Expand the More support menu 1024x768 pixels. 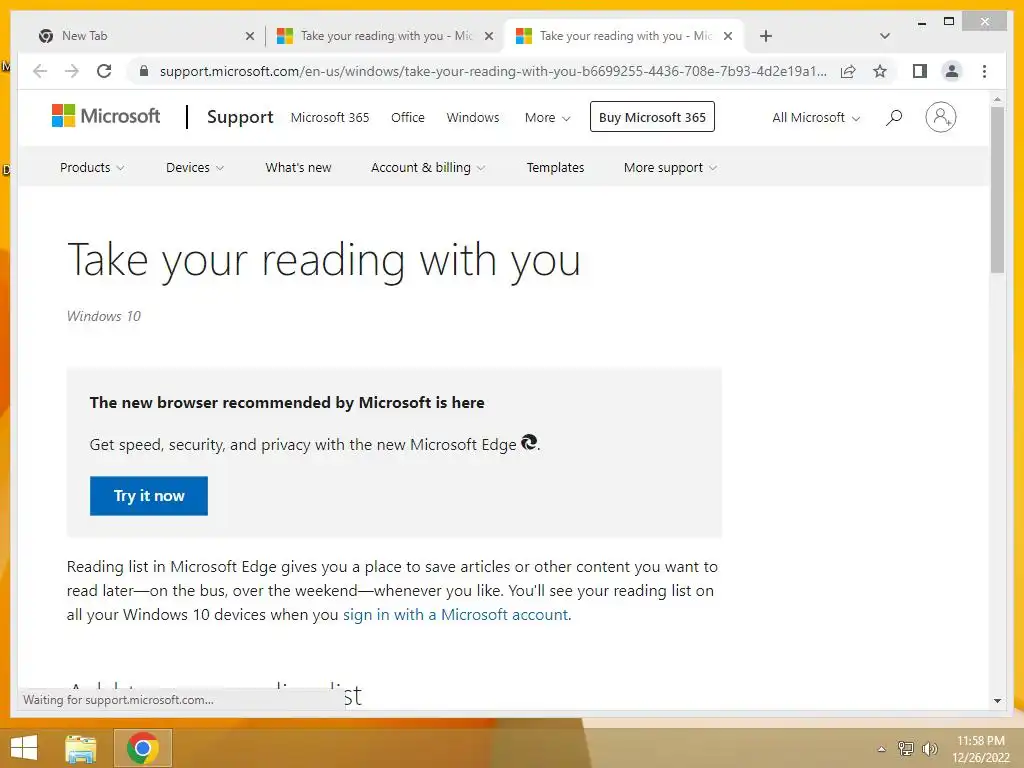pyautogui.click(x=670, y=168)
